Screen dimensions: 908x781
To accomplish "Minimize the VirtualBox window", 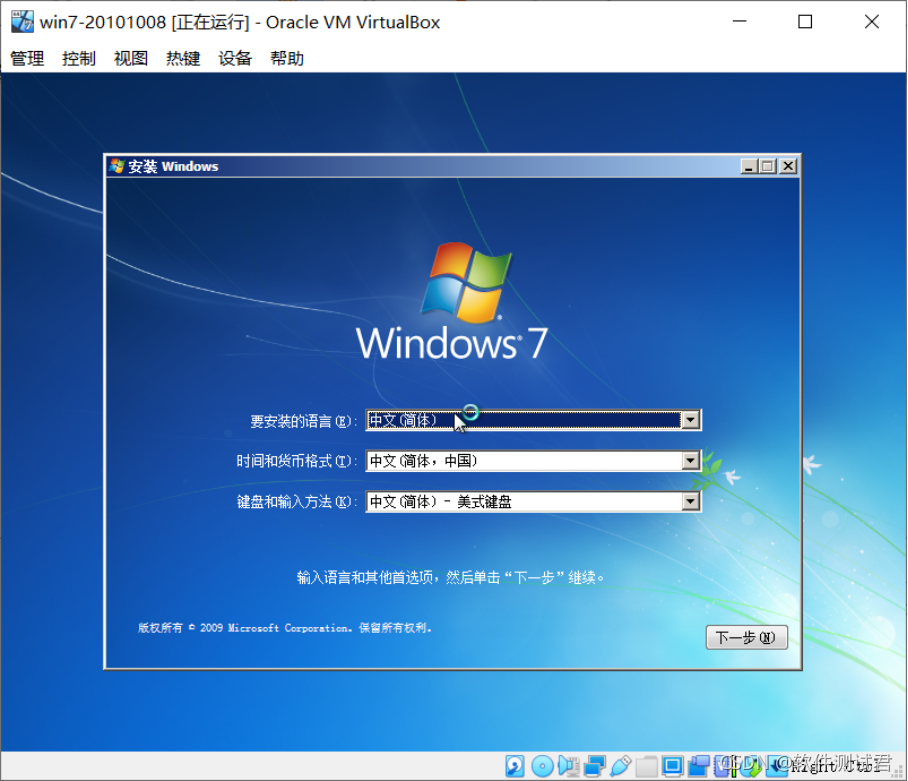I will 739,22.
